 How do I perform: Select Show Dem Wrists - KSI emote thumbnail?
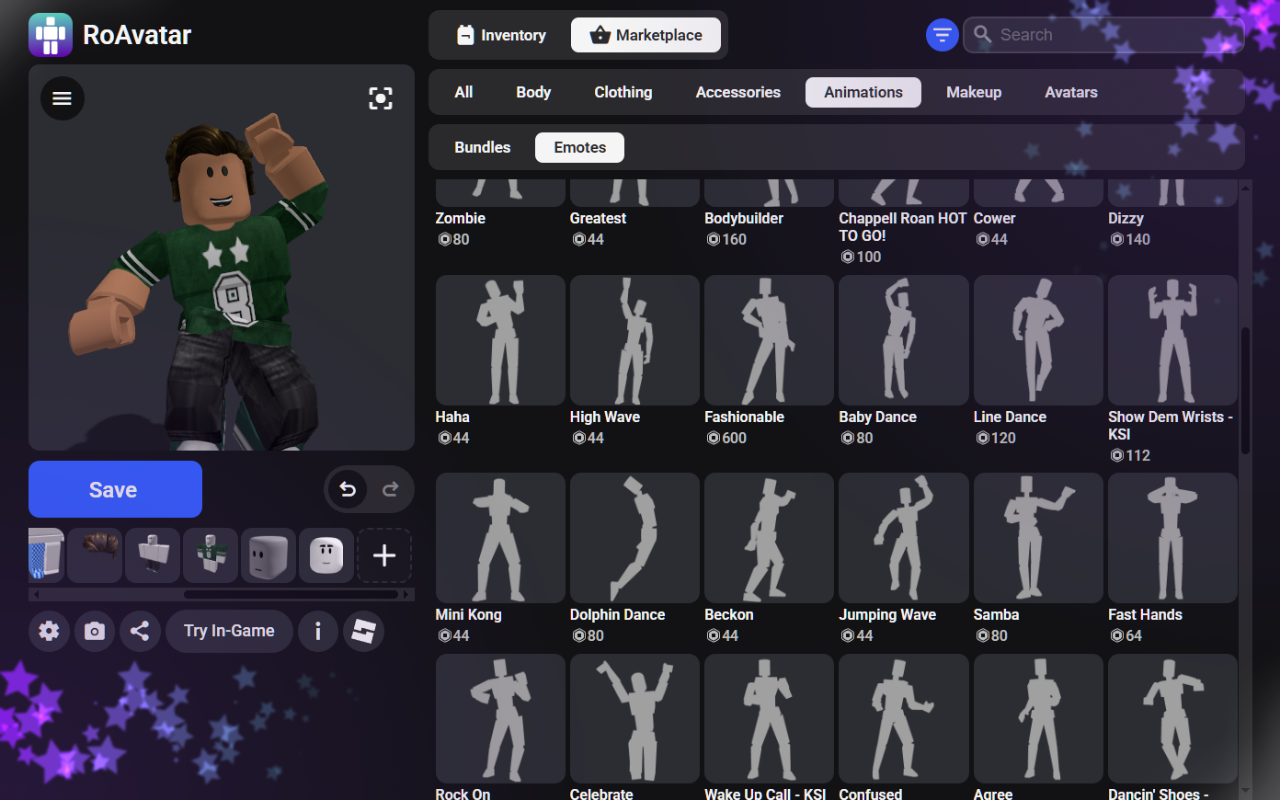click(x=1173, y=340)
